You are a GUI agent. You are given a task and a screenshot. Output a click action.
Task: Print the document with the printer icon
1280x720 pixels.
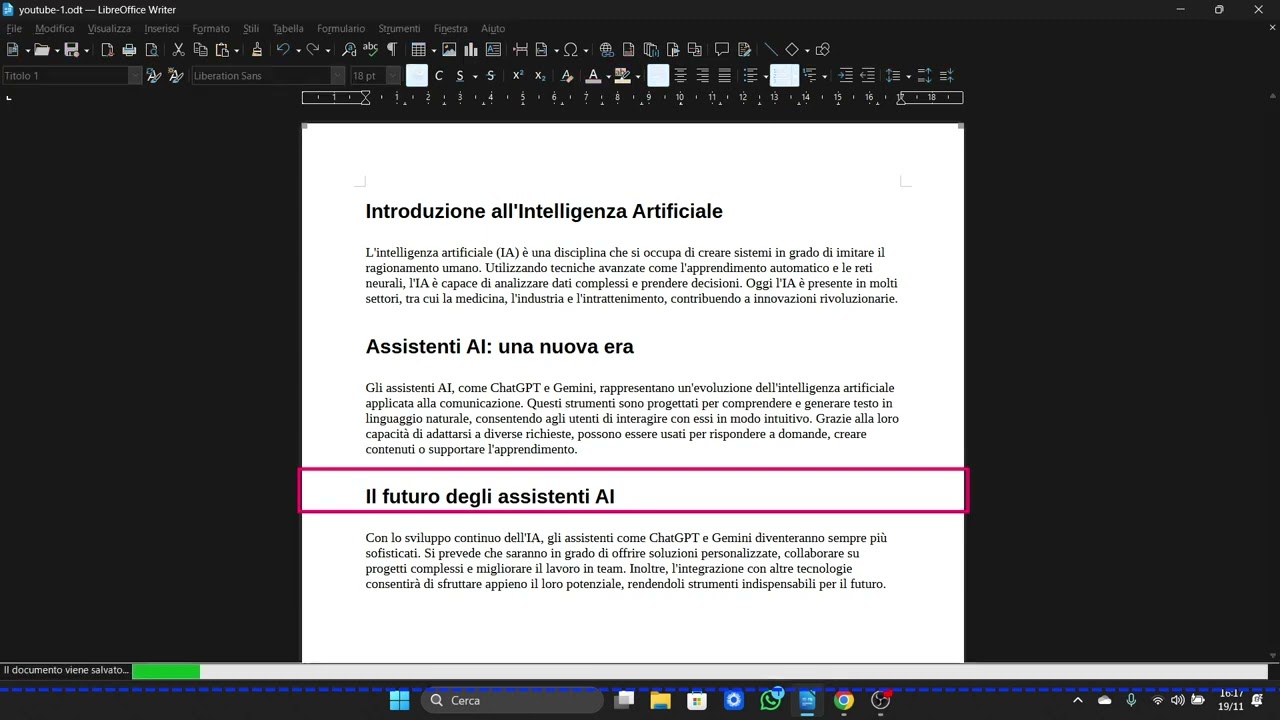[x=129, y=49]
